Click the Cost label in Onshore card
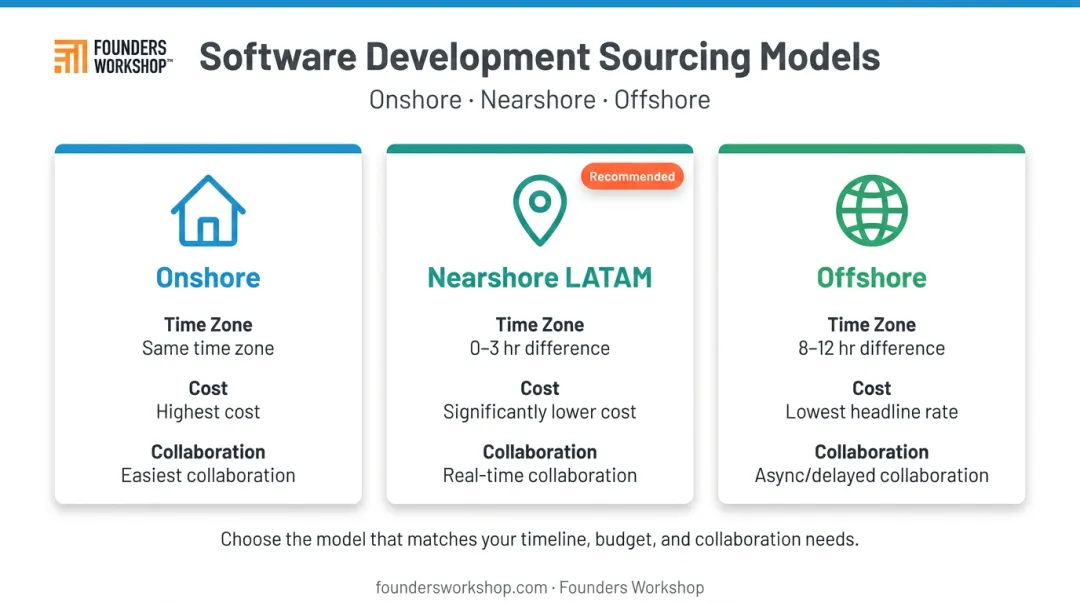The height and width of the screenshot is (603, 1080). (x=208, y=389)
